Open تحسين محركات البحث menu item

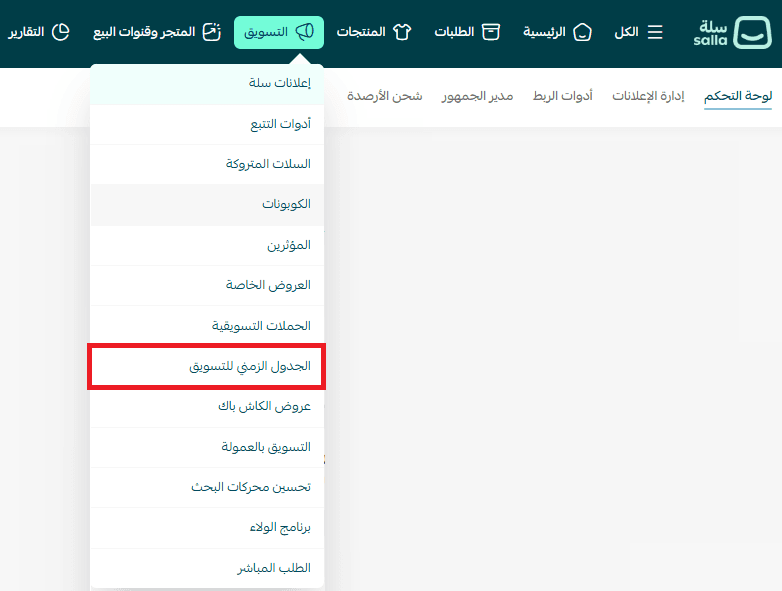251,487
